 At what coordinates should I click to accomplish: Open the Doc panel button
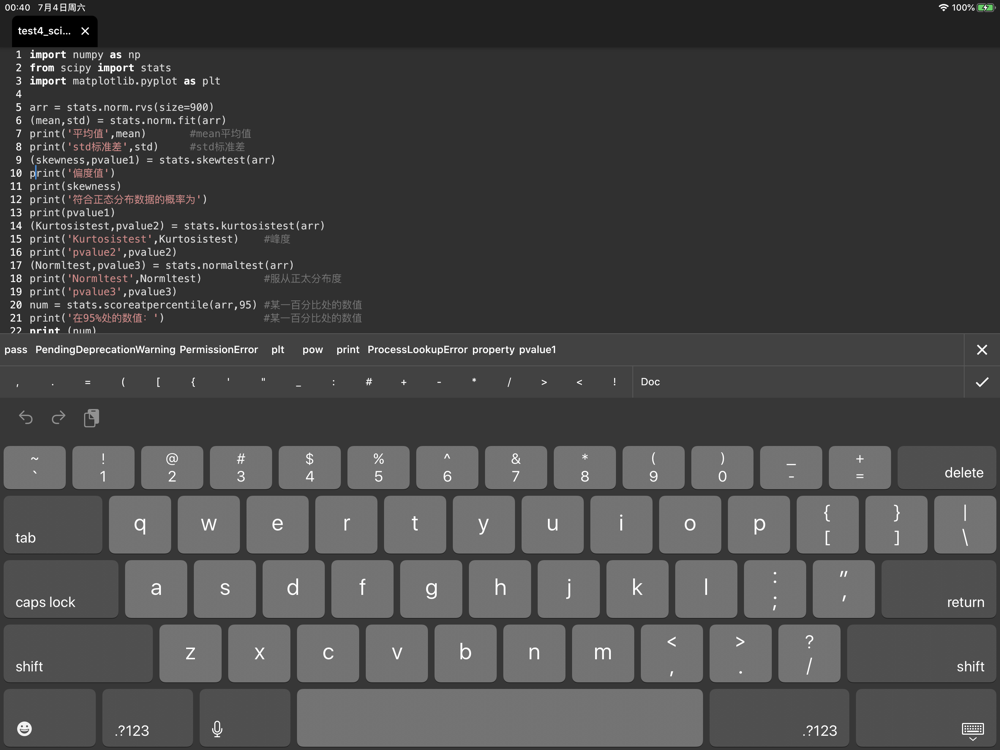click(650, 382)
